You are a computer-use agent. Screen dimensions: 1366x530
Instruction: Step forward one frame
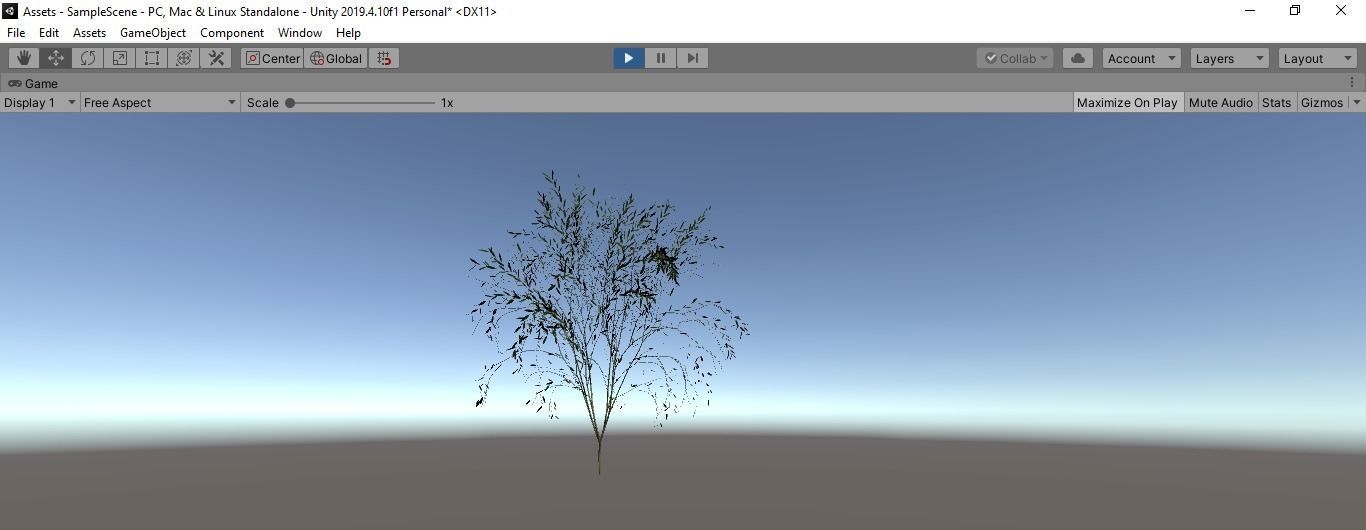(693, 58)
